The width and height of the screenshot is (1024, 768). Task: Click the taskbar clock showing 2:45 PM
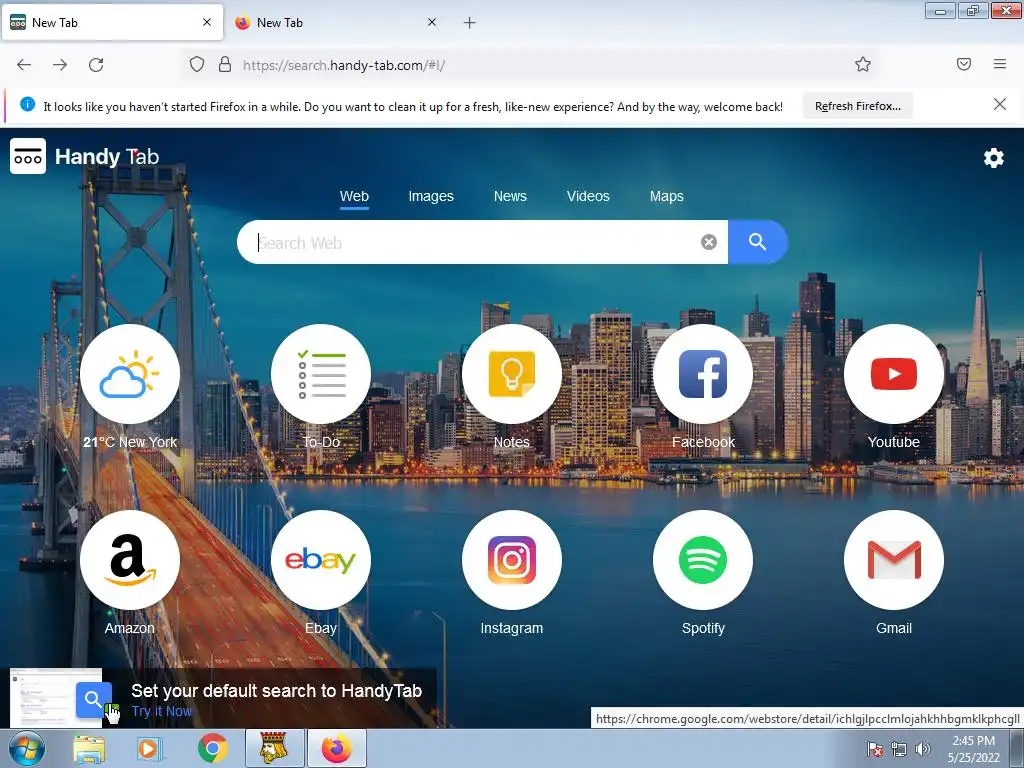(973, 749)
